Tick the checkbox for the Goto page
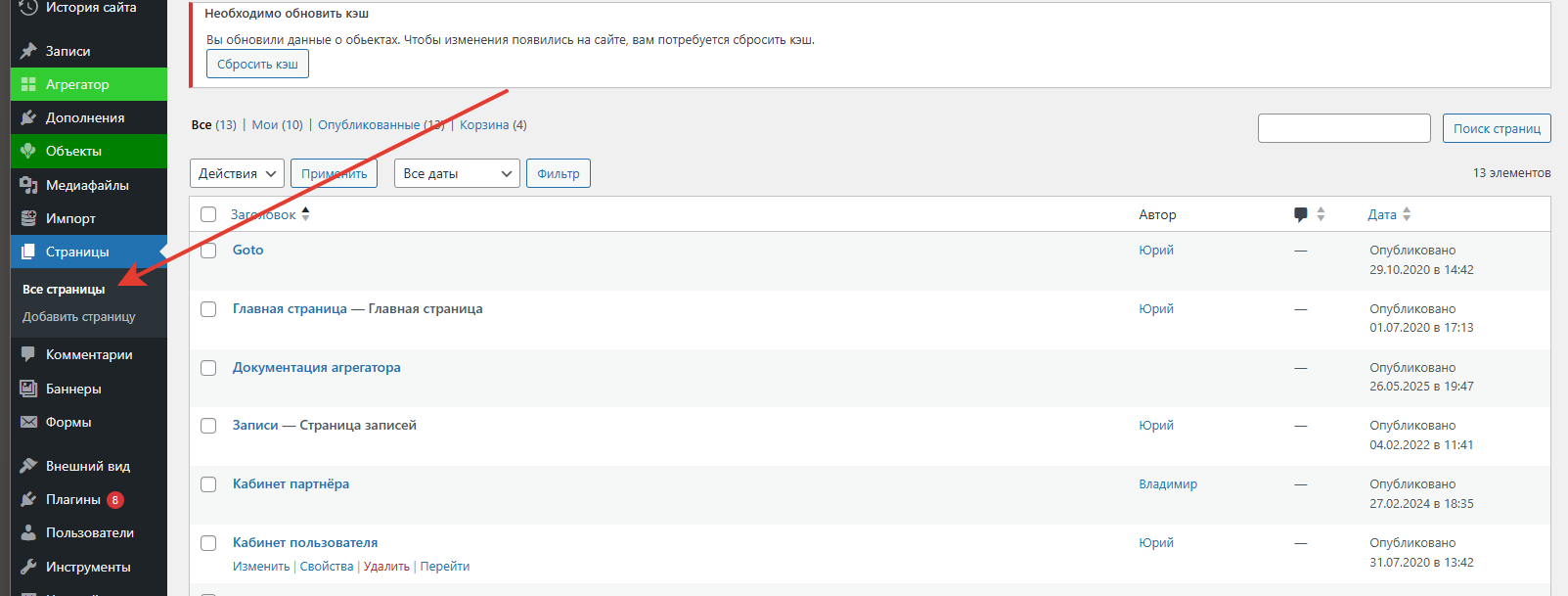This screenshot has height=596, width=1568. point(208,251)
